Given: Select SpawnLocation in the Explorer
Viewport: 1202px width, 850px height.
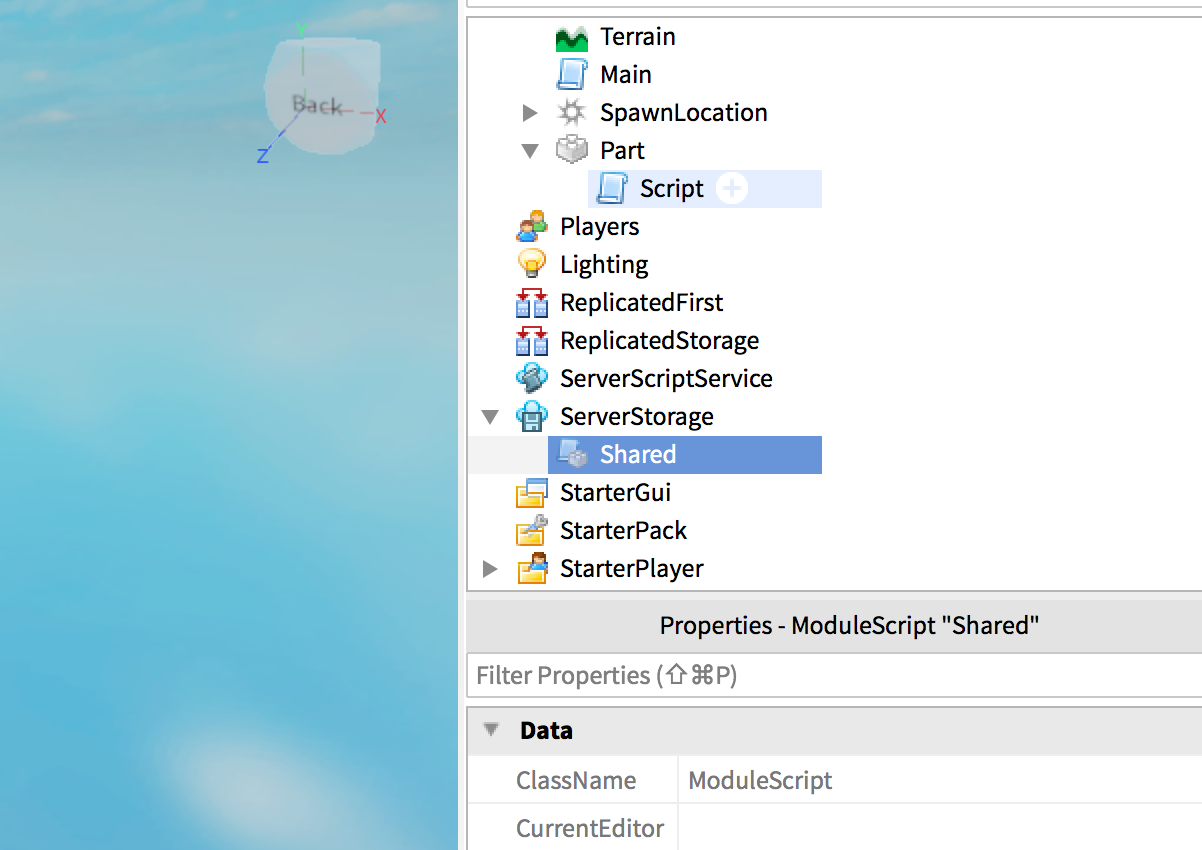Looking at the screenshot, I should click(x=684, y=113).
